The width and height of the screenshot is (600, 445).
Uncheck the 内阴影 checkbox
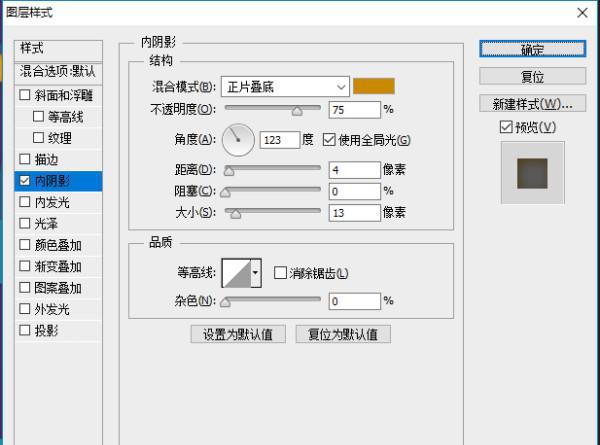pos(25,180)
